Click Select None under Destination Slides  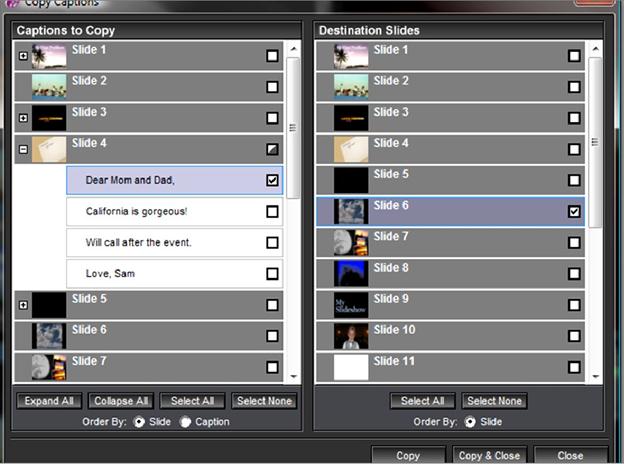[x=494, y=401]
